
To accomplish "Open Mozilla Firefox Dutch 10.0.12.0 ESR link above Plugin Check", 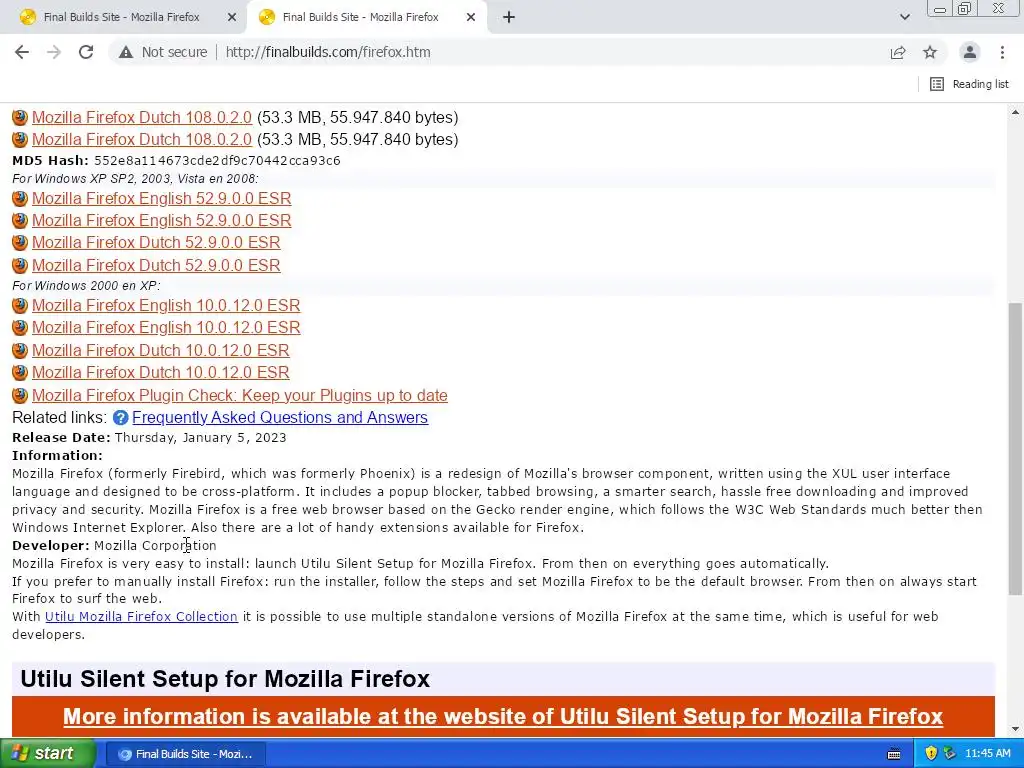I will pos(161,372).
